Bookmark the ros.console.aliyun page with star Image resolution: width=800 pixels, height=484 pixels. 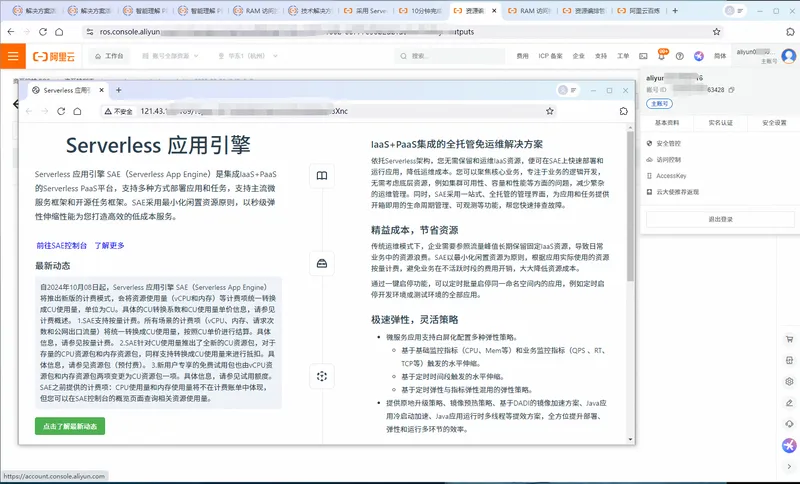pyautogui.click(x=716, y=32)
